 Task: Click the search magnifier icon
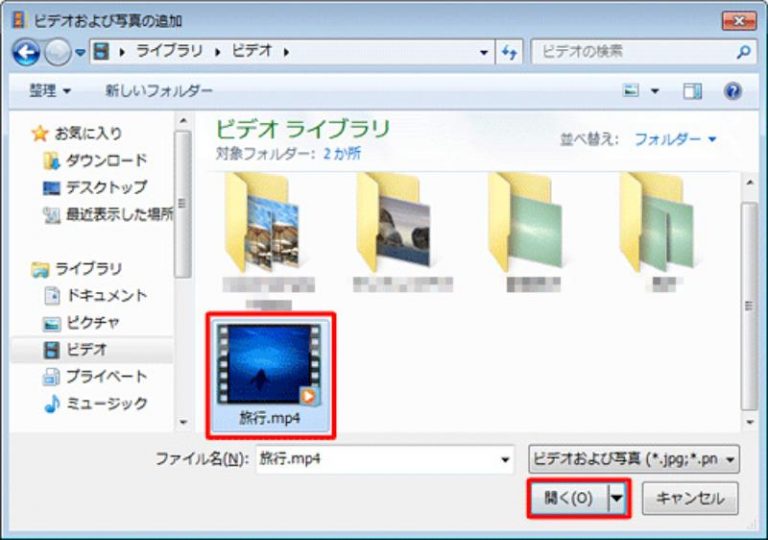[x=743, y=52]
